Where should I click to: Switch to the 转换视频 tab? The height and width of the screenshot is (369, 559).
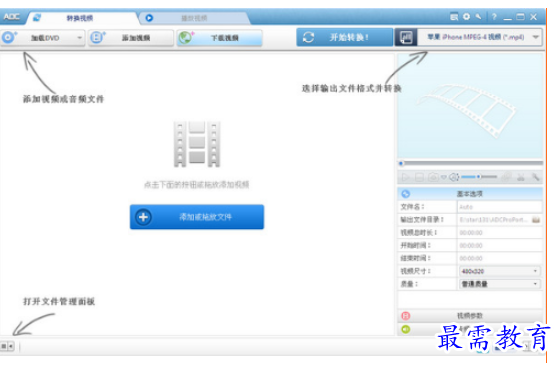pos(80,18)
